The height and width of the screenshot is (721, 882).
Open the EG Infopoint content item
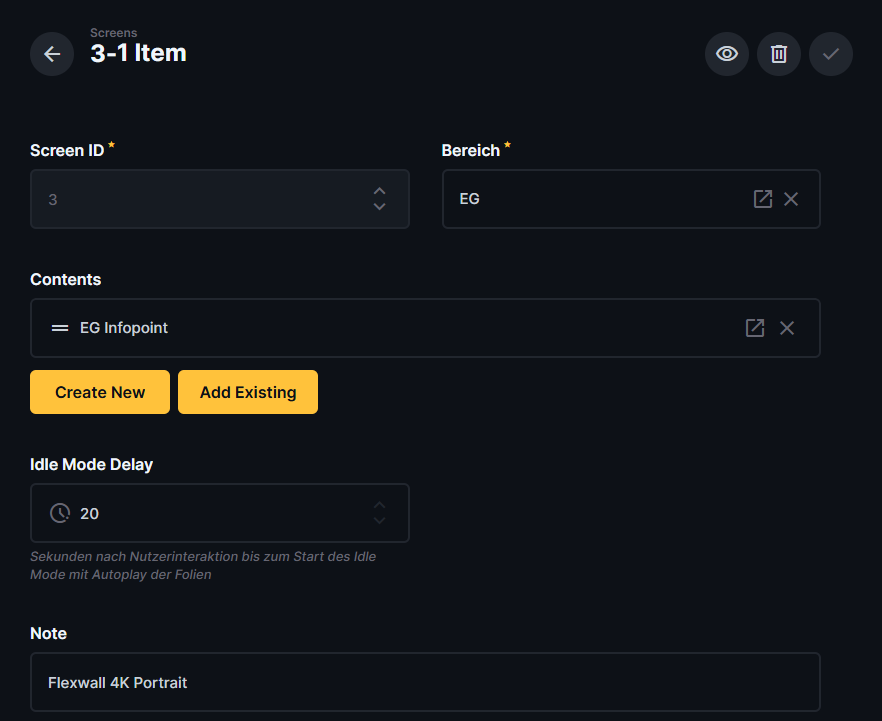755,328
